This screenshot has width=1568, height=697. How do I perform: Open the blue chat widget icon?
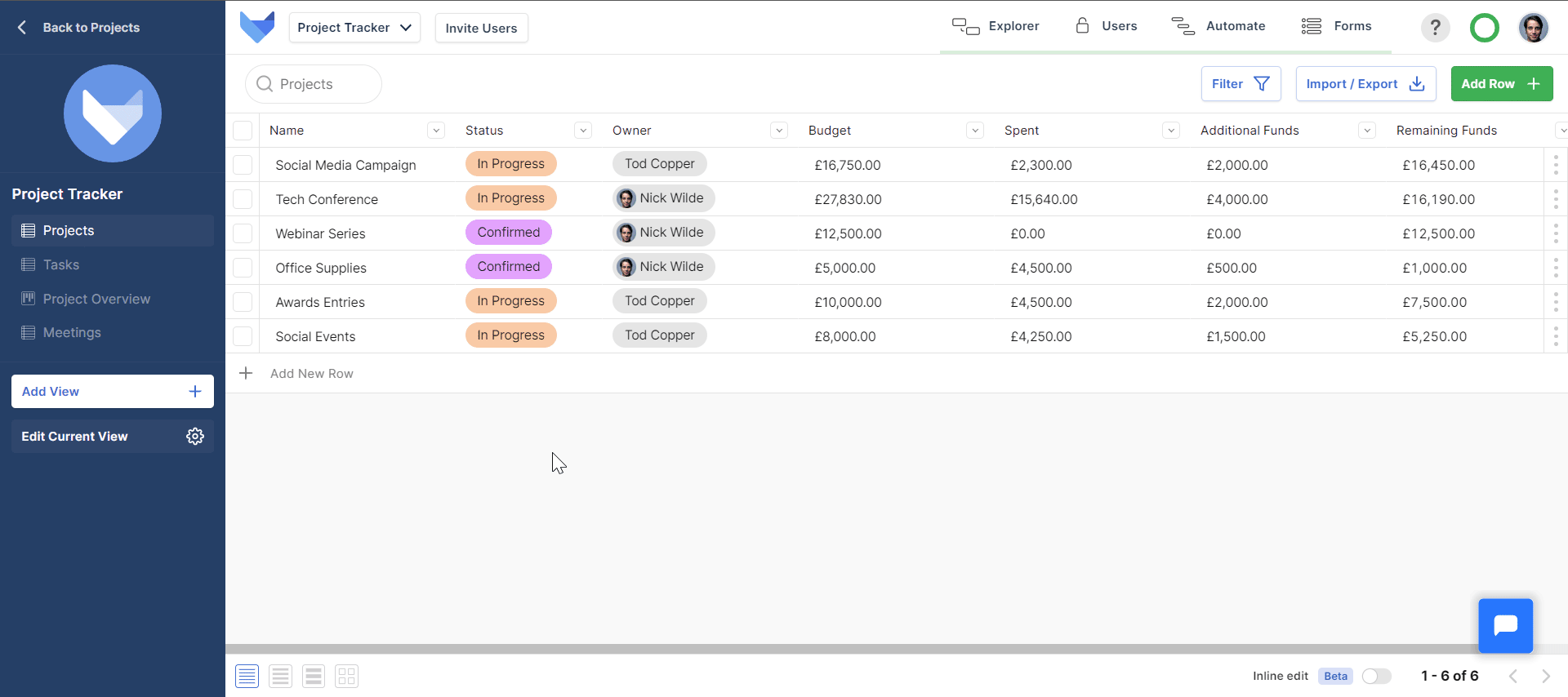pos(1505,626)
